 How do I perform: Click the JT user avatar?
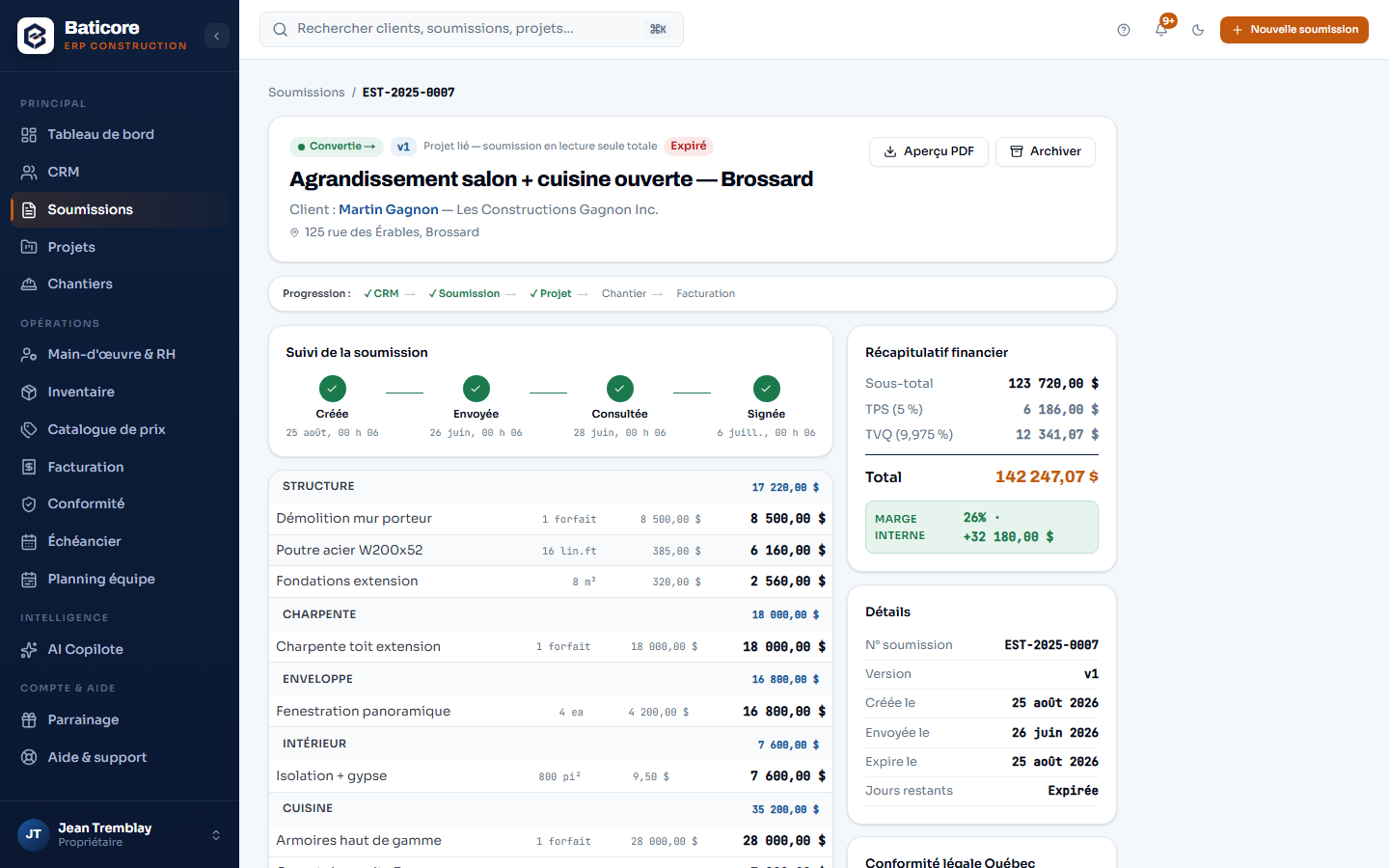[34, 834]
